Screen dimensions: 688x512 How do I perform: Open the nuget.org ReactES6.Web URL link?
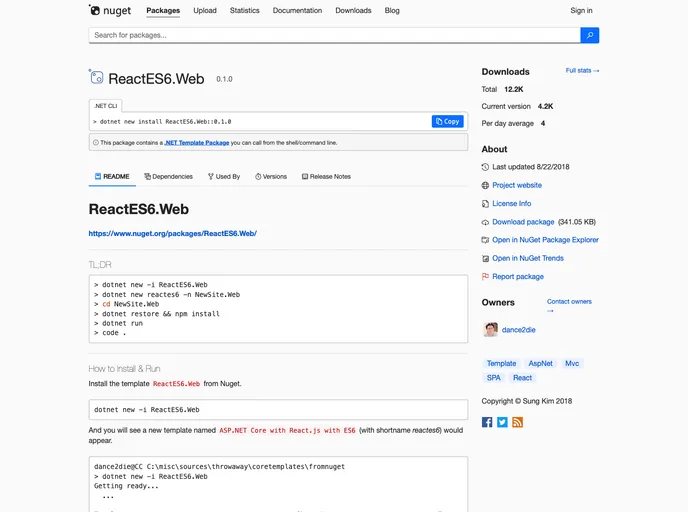pyautogui.click(x=172, y=233)
